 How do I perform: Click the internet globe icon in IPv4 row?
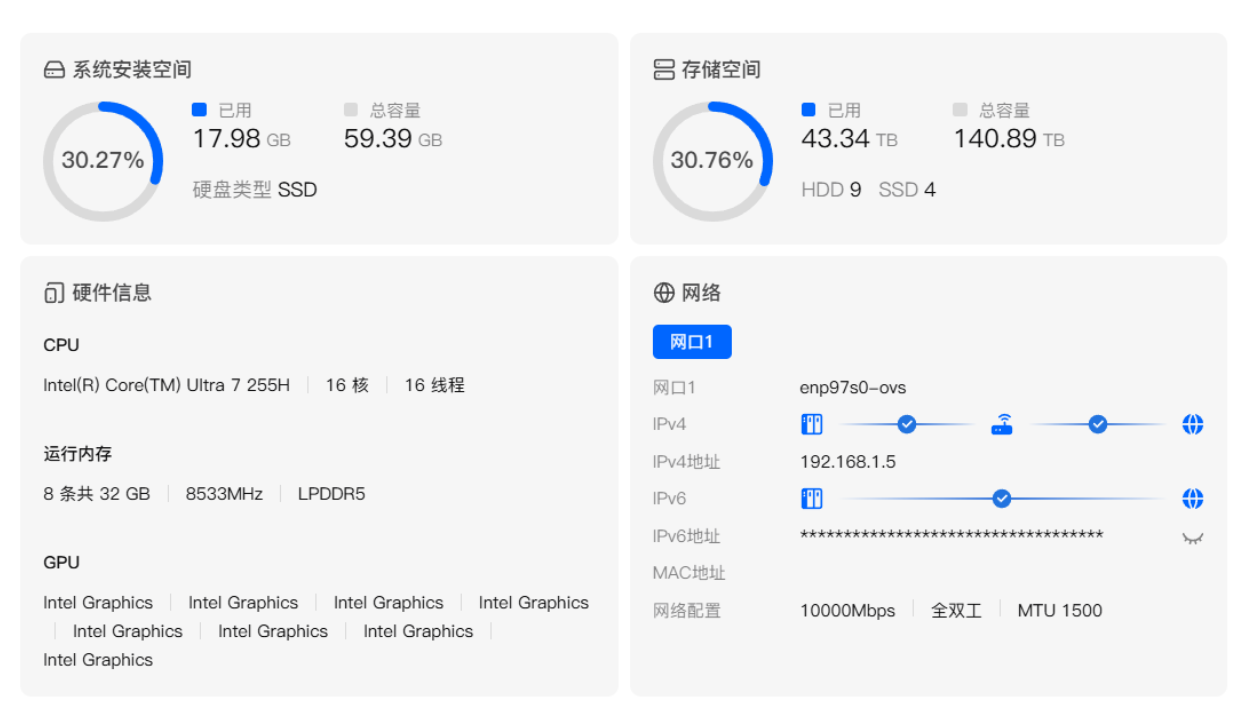(1192, 425)
